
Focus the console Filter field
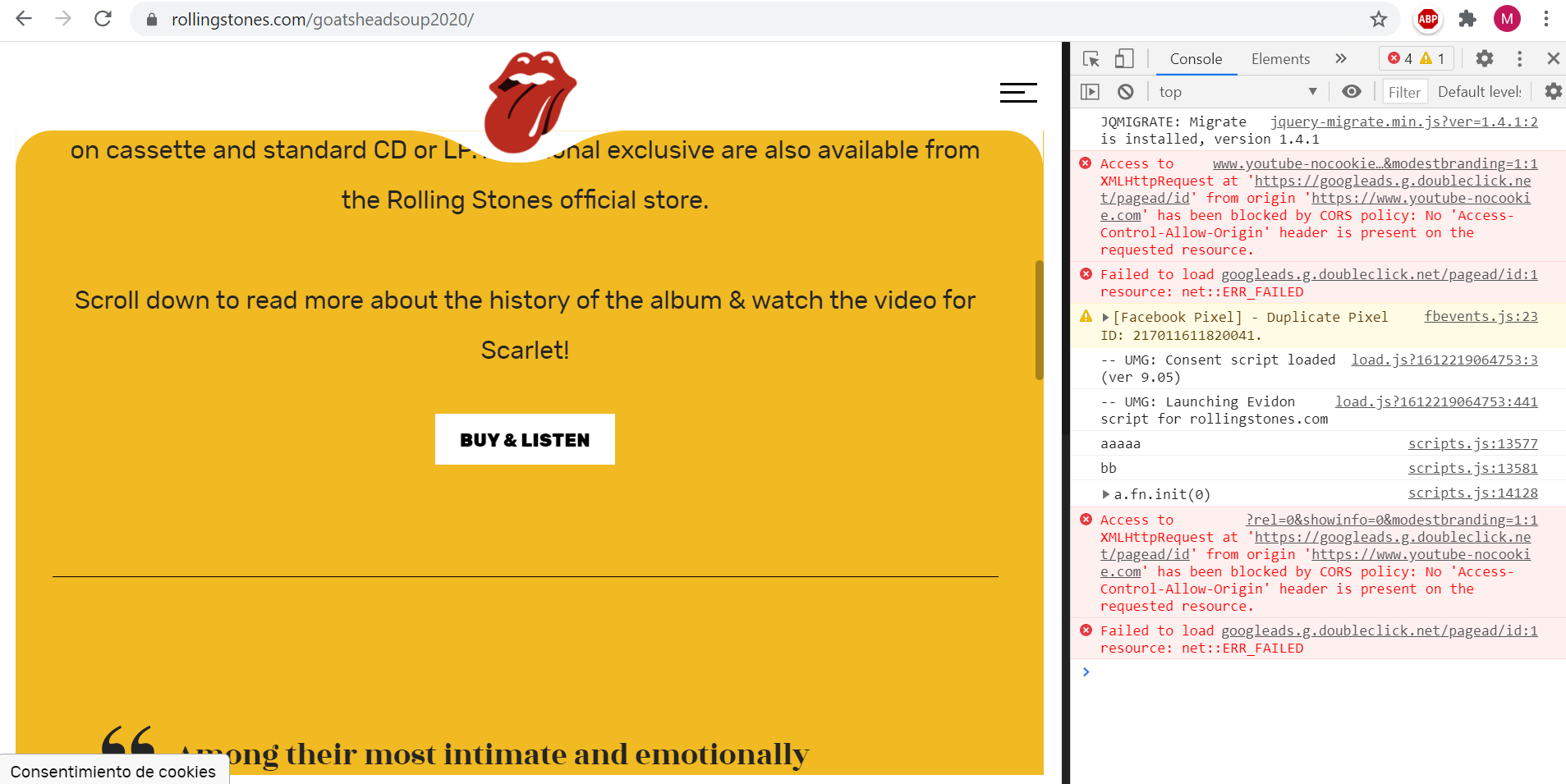pos(1405,92)
